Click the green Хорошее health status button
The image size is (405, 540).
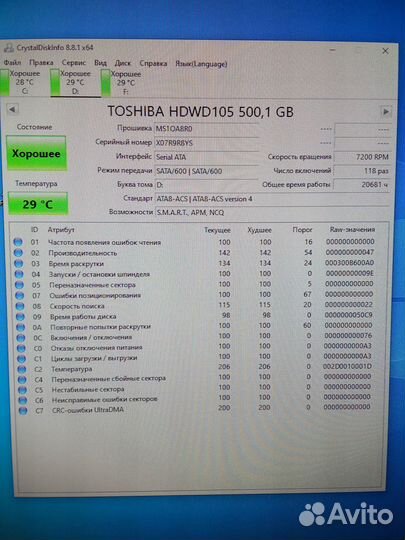tap(36, 153)
